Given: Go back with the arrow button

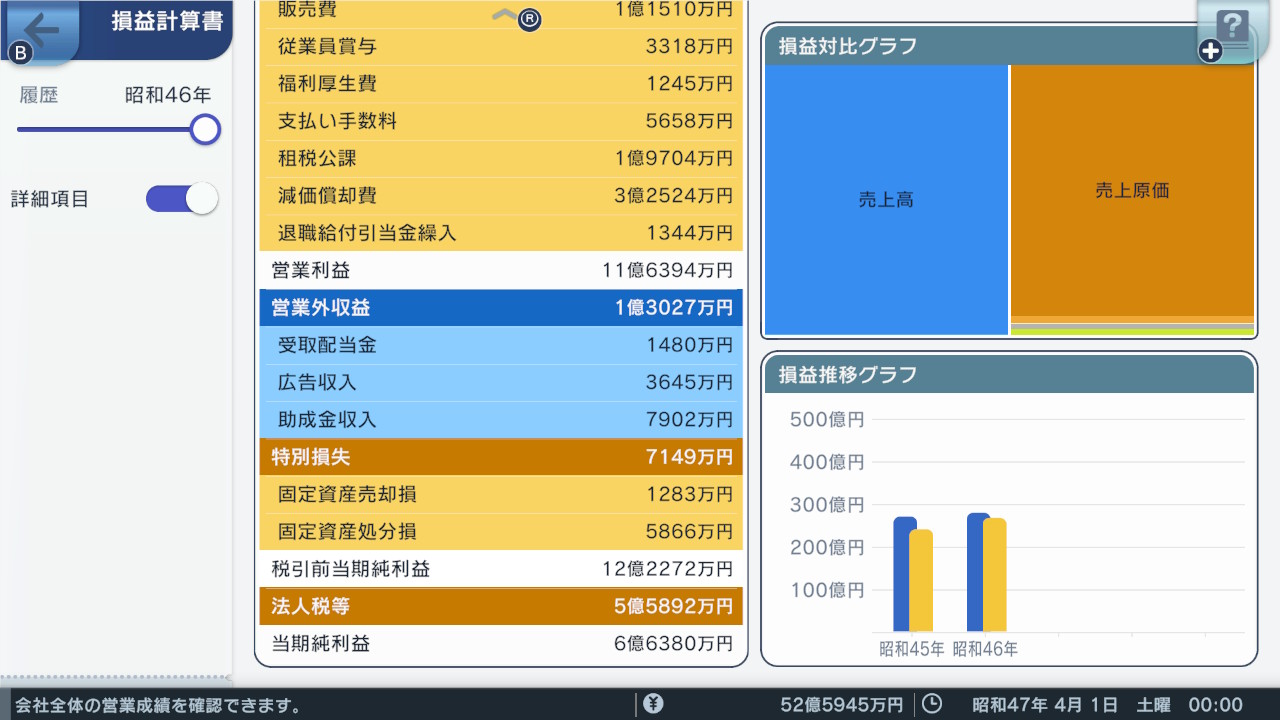Looking at the screenshot, I should click(40, 29).
